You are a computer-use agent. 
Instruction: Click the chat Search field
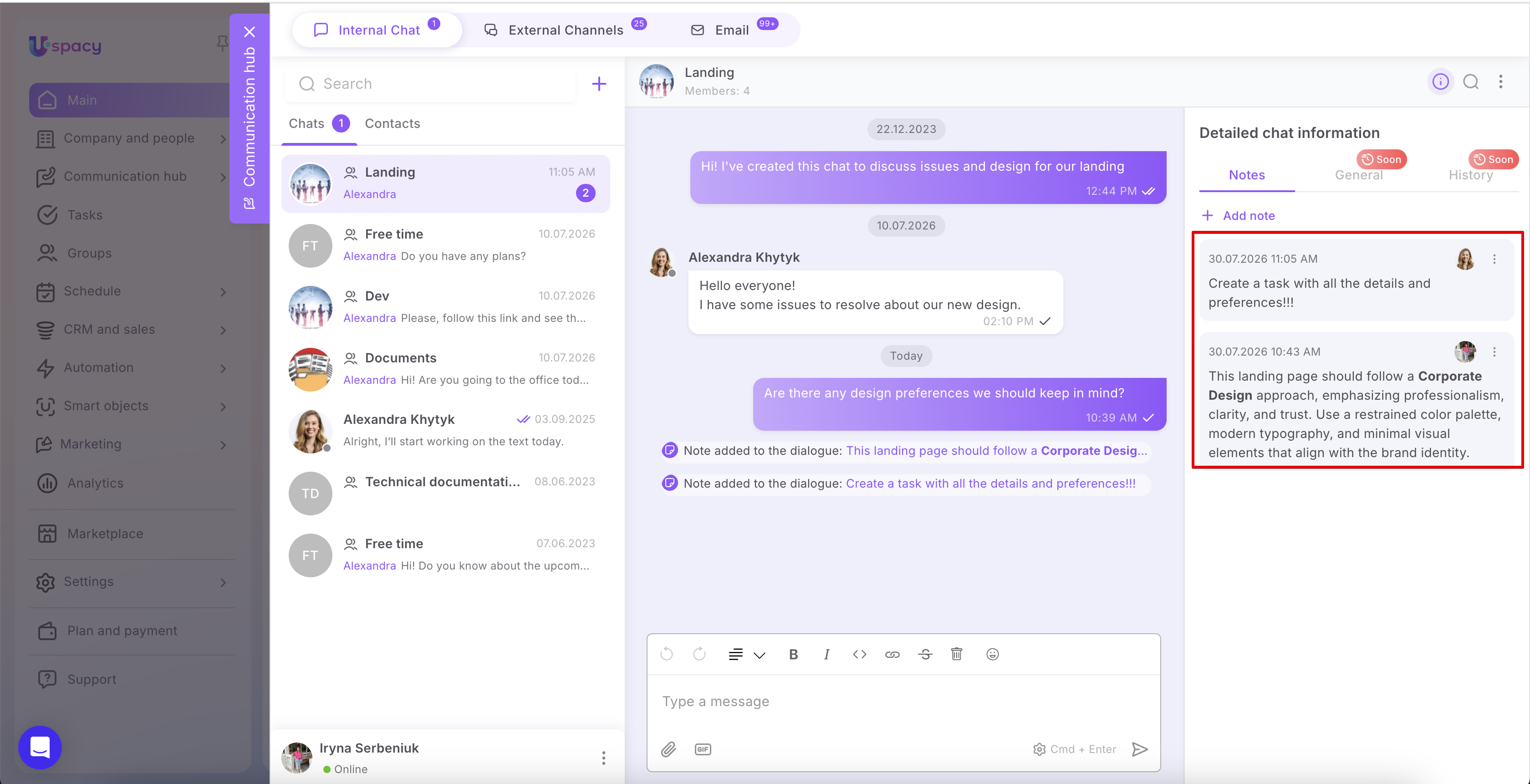click(x=431, y=84)
